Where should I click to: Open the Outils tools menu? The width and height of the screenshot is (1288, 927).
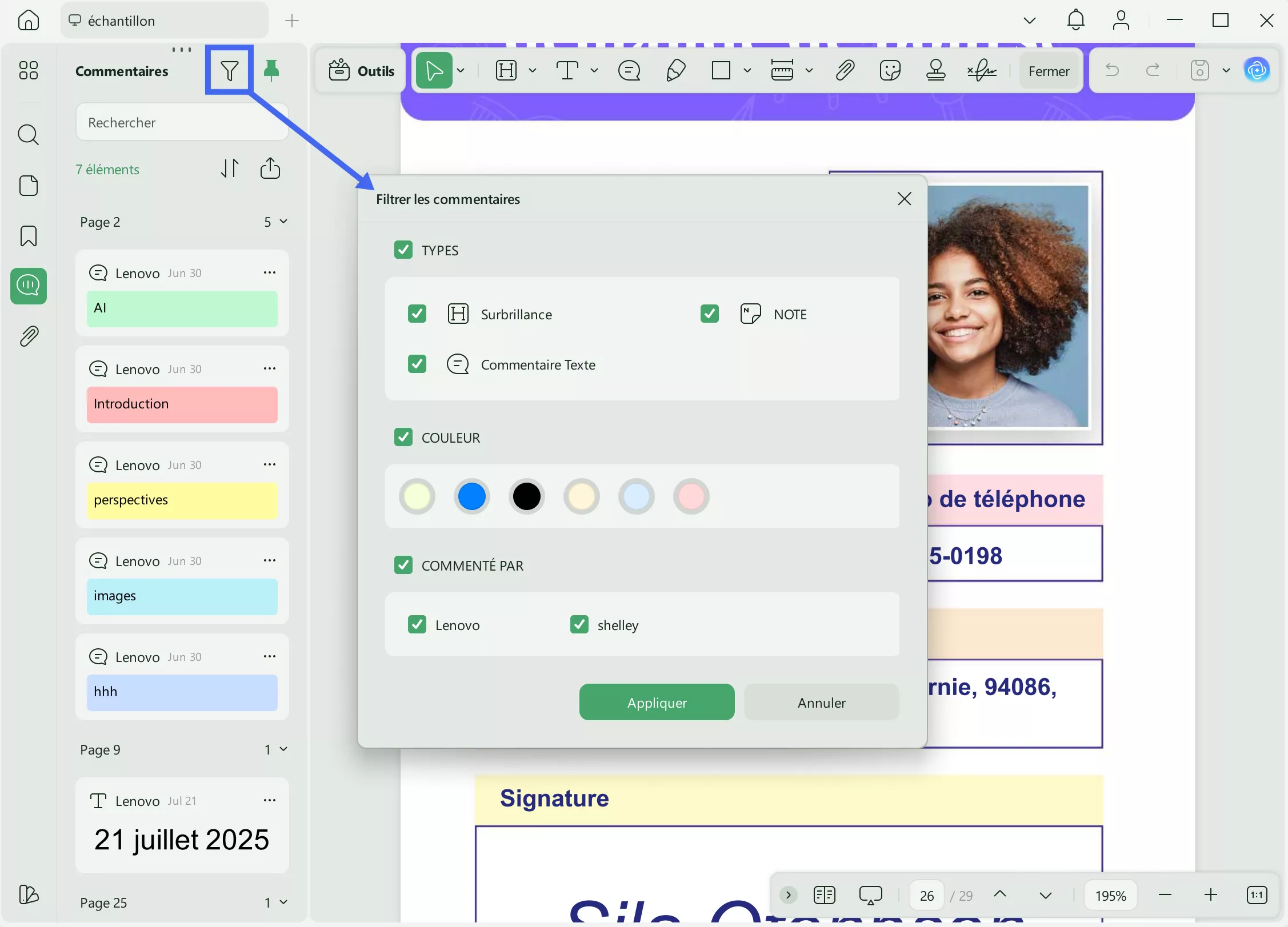click(361, 71)
